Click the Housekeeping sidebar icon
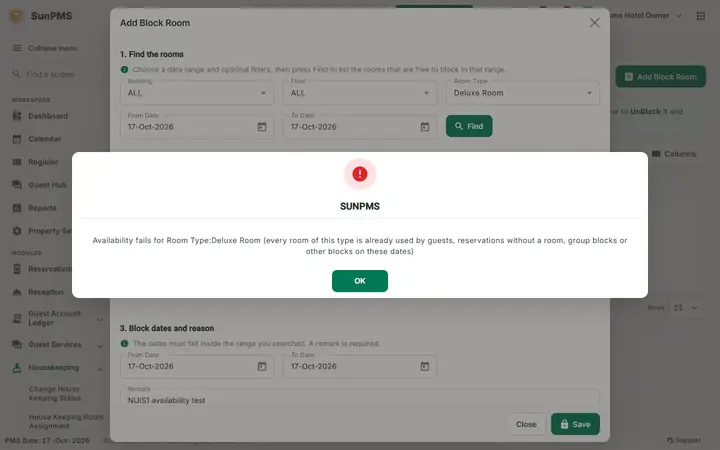720x450 pixels. [x=17, y=367]
